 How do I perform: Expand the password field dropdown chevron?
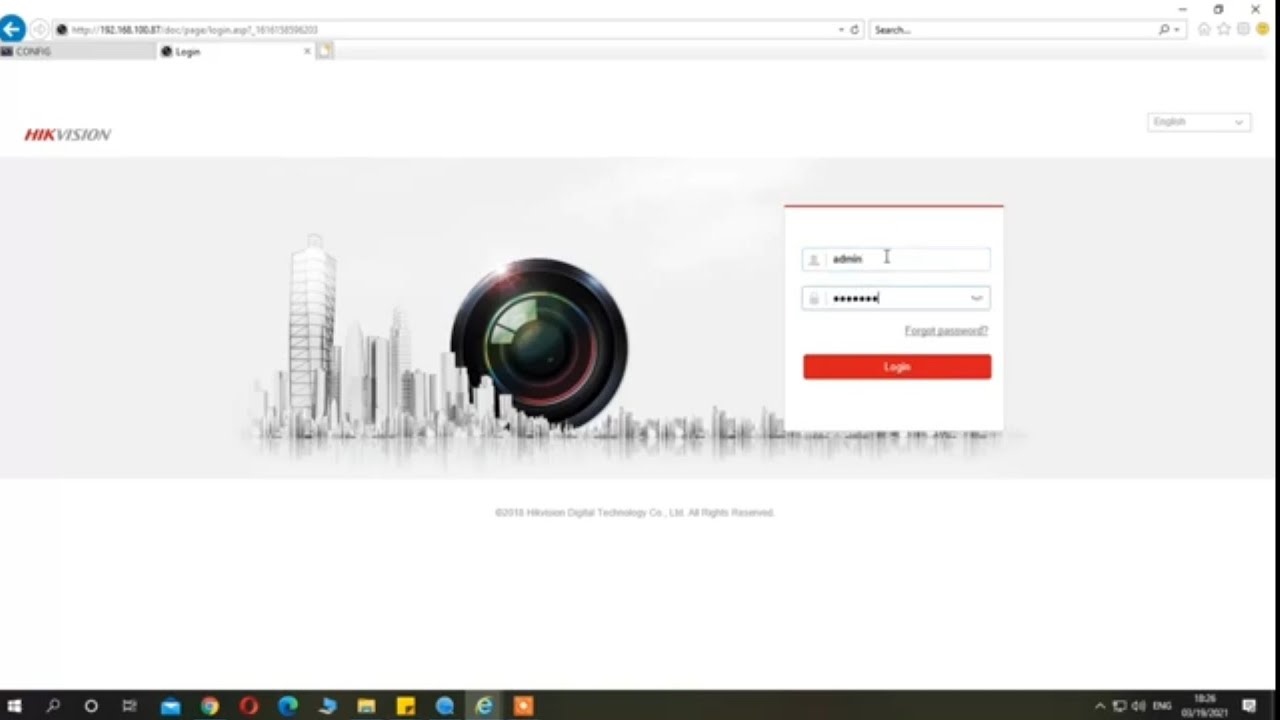(x=977, y=298)
